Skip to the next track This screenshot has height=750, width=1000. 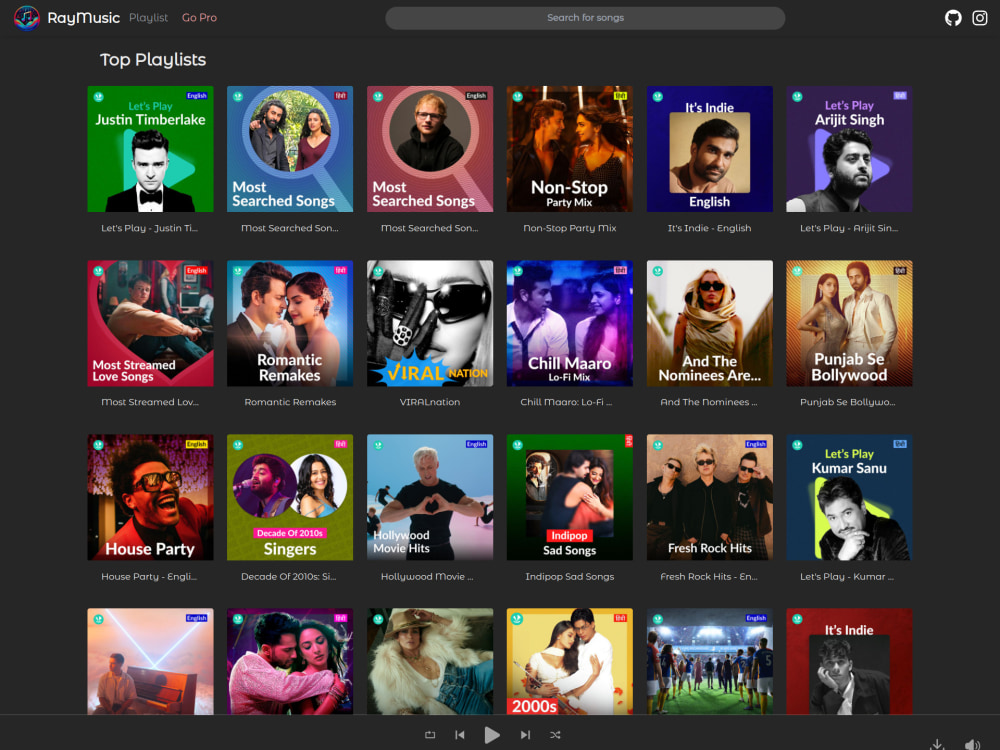525,735
